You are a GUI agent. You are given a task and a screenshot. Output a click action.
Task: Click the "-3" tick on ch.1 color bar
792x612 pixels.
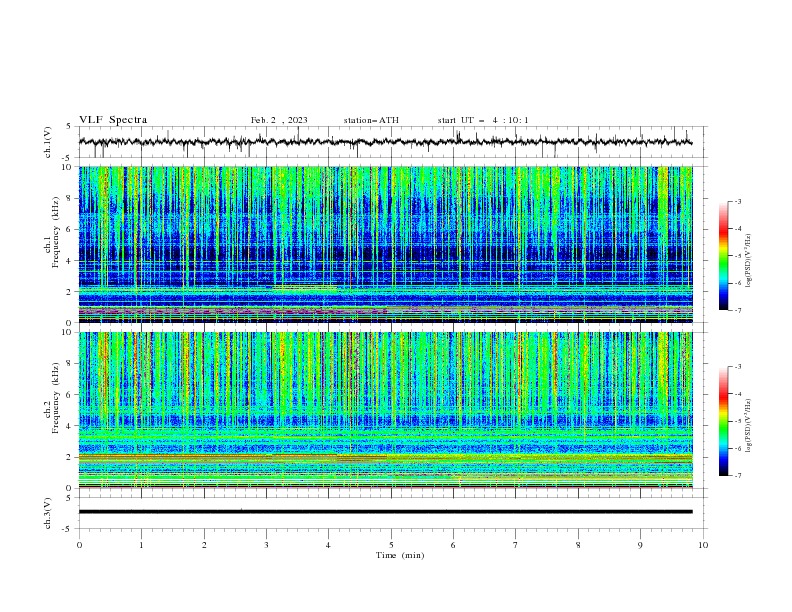[x=738, y=201]
